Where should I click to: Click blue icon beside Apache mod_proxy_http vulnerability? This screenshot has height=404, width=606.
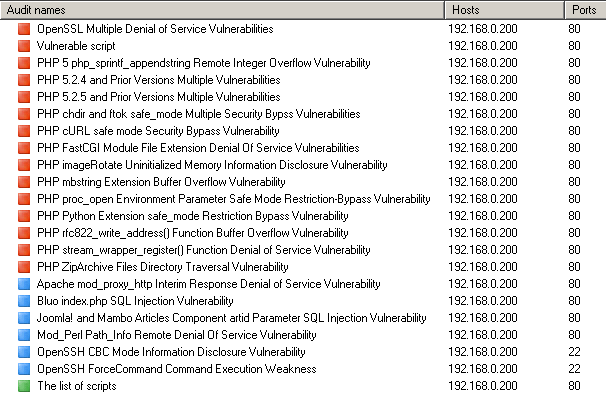(x=24, y=284)
